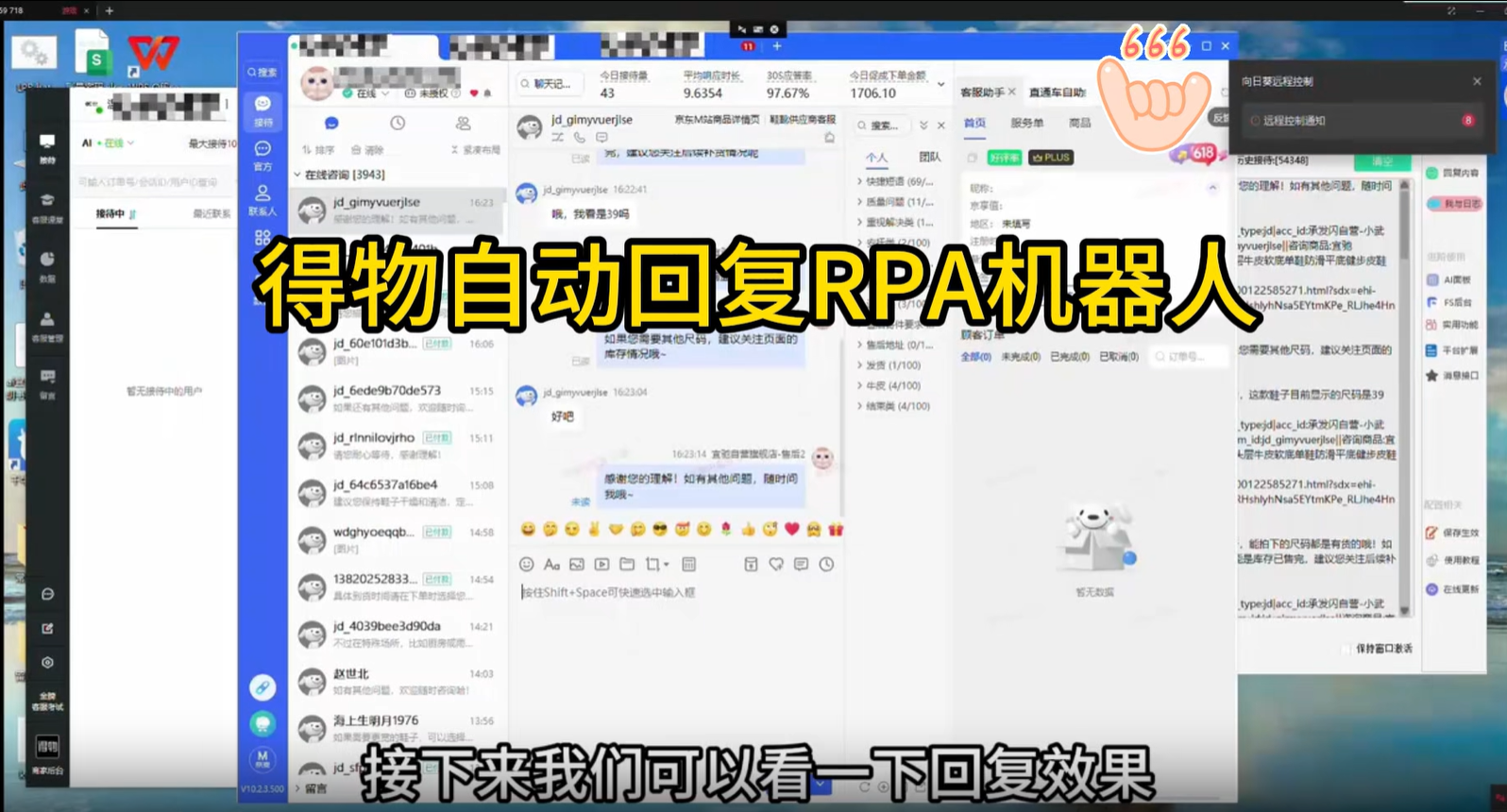Select conversation jd_64c6537a16be4
1507x812 pixels.
tap(397, 493)
